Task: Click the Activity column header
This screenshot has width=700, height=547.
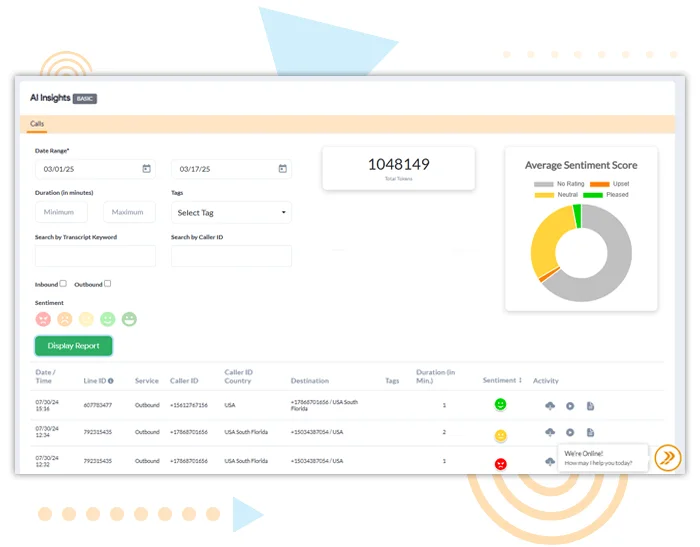Action: pos(546,381)
